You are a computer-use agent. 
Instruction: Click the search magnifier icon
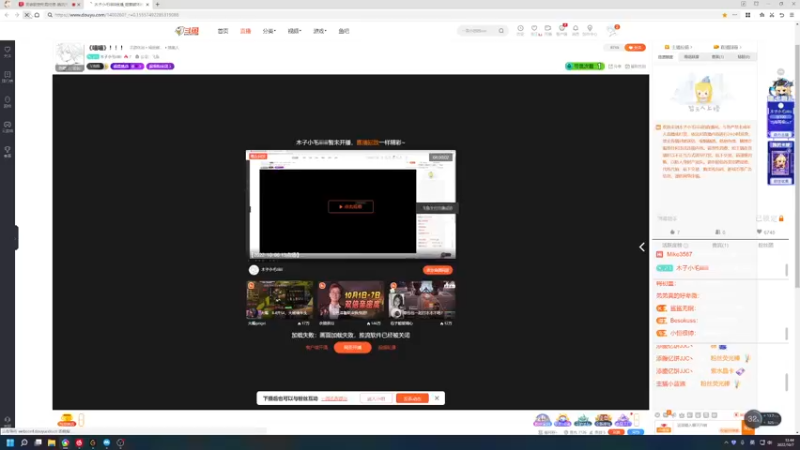click(502, 31)
